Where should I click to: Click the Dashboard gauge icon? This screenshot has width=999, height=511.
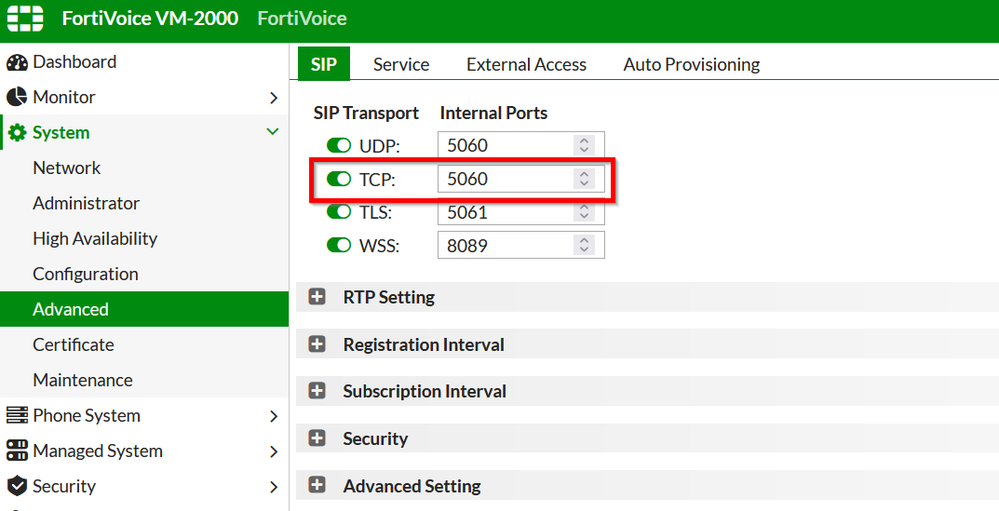tap(17, 62)
